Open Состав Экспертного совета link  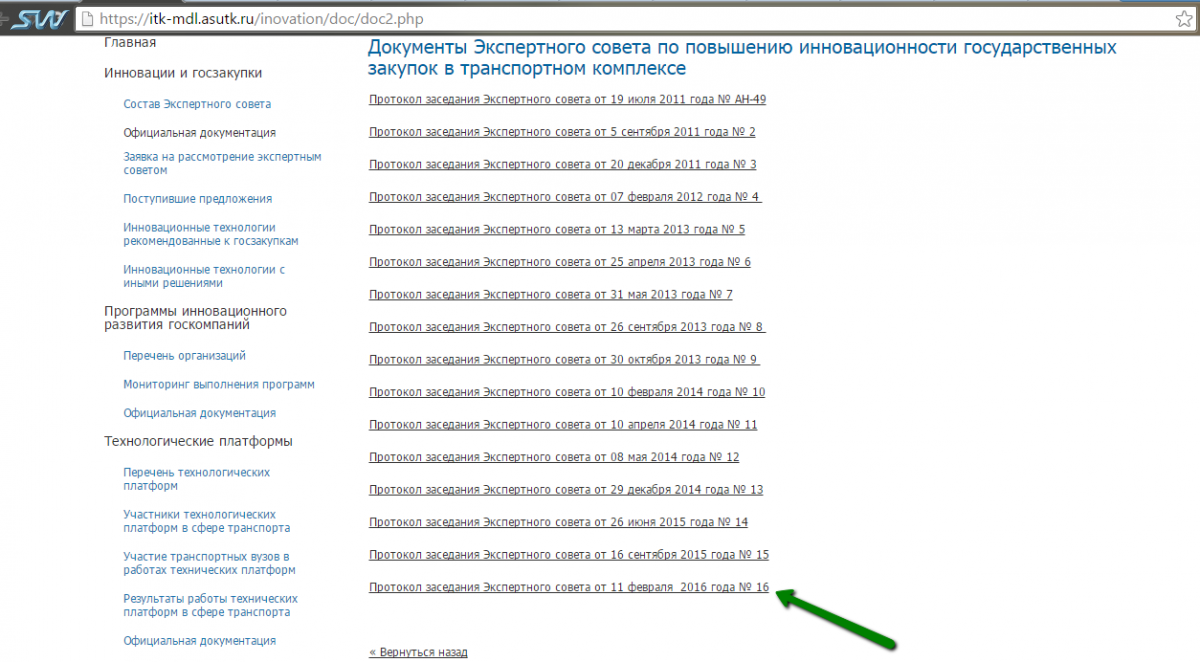tap(197, 104)
